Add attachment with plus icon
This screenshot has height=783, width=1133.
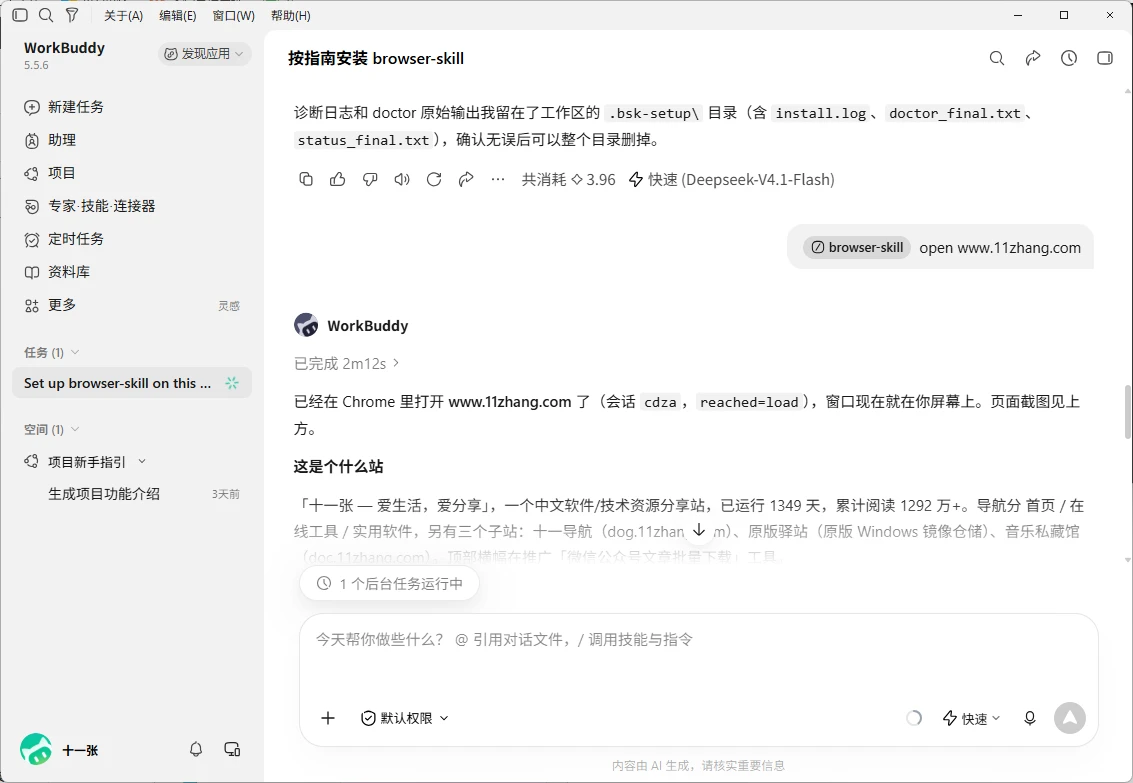click(328, 718)
